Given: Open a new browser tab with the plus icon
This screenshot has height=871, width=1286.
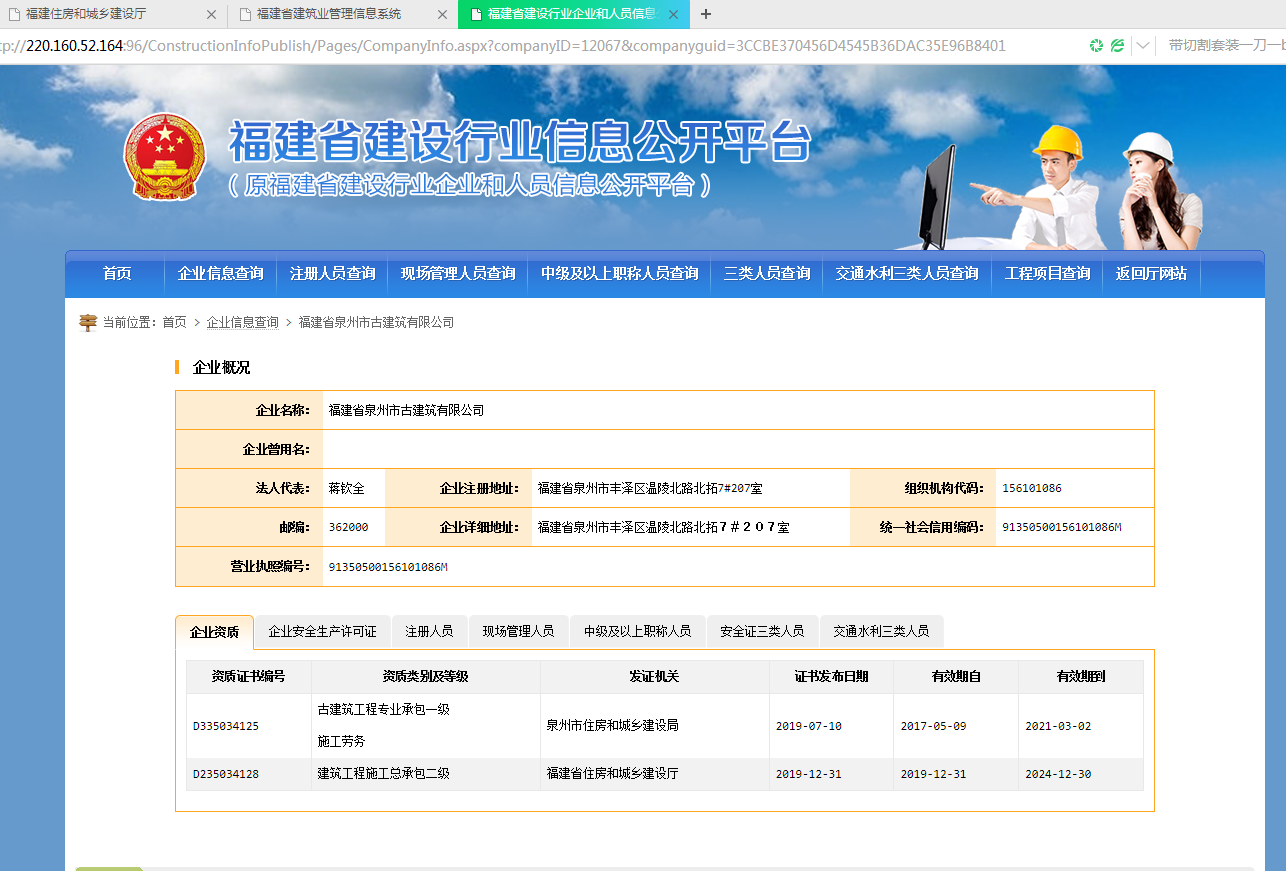Looking at the screenshot, I should coord(706,14).
